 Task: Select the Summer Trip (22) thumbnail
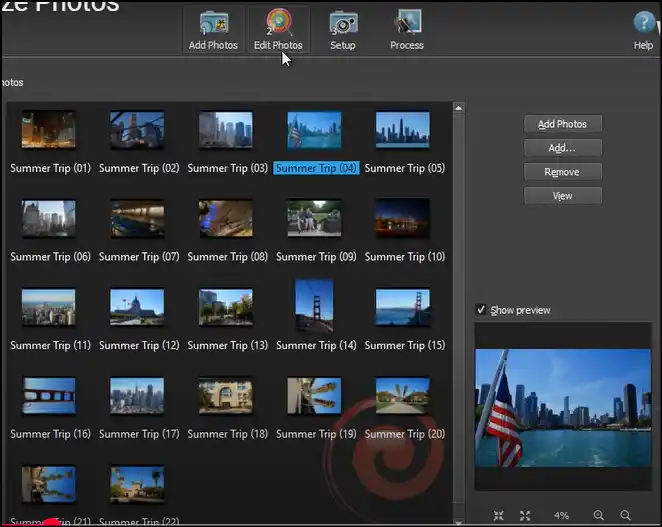[137, 484]
